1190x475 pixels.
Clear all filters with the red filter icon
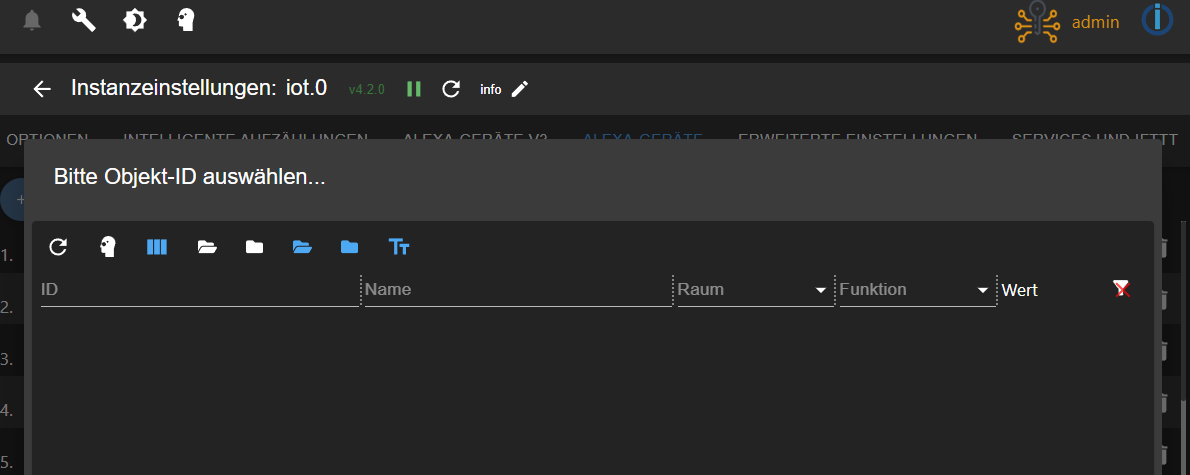[1122, 289]
